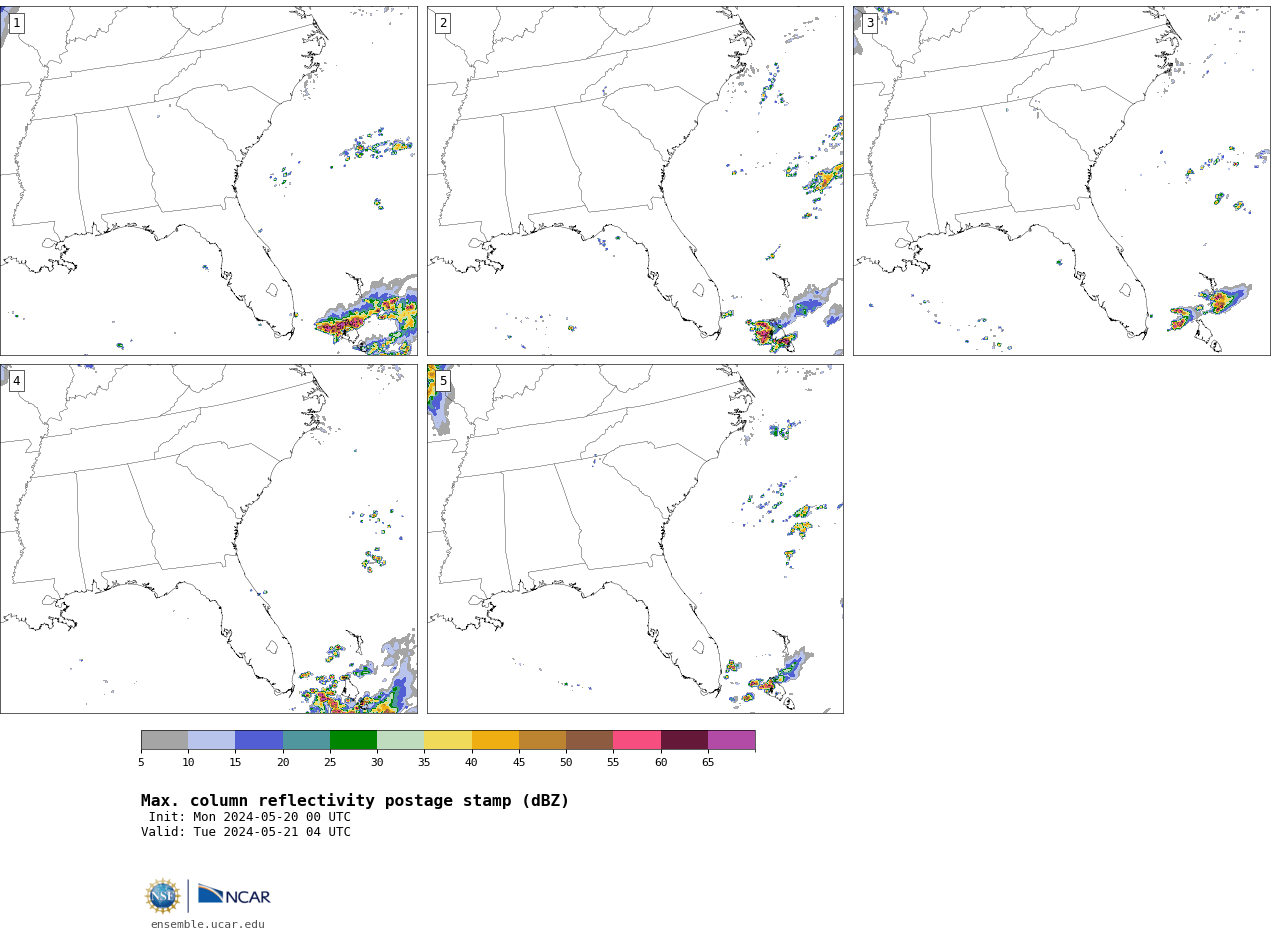Click the colorbar tick label 55
The height and width of the screenshot is (936, 1280).
click(x=613, y=763)
